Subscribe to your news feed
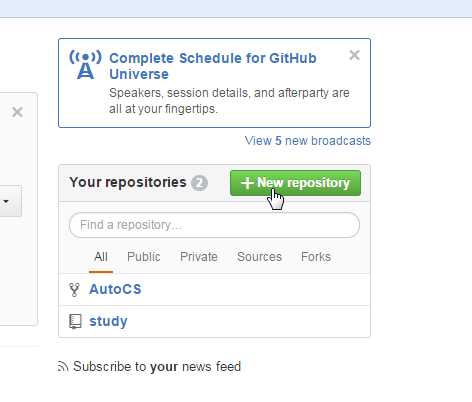 click(157, 366)
